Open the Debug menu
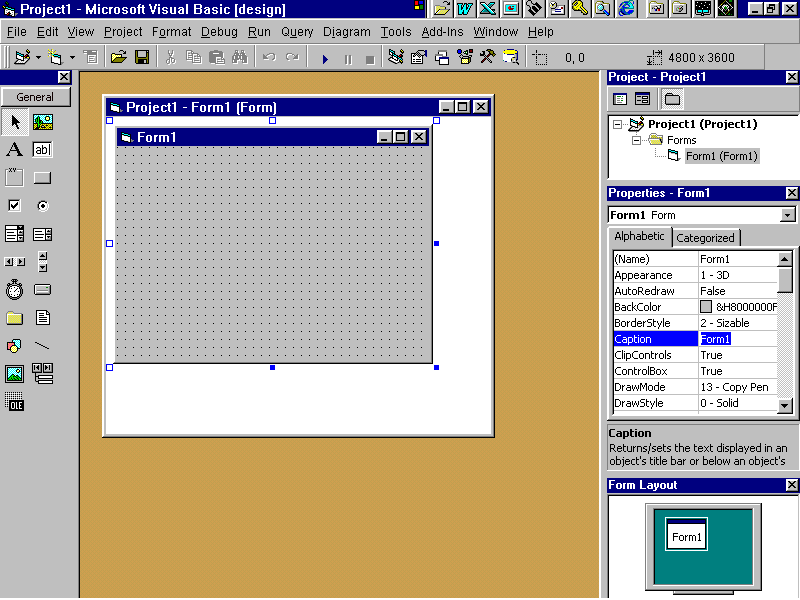This screenshot has height=600, width=800. tap(219, 32)
